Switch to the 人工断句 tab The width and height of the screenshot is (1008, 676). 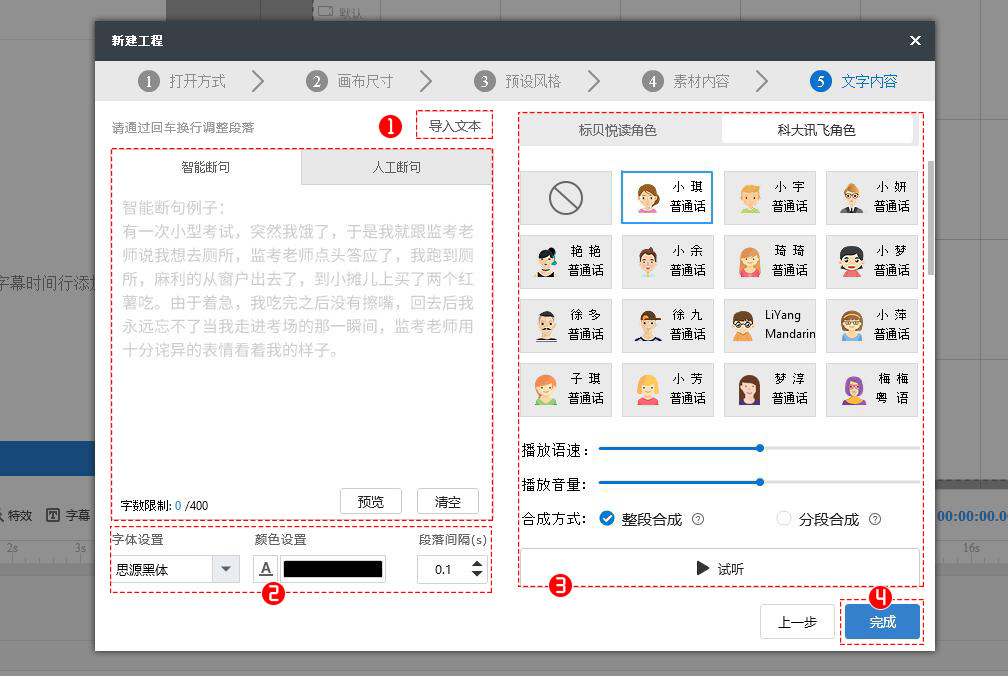coord(395,167)
